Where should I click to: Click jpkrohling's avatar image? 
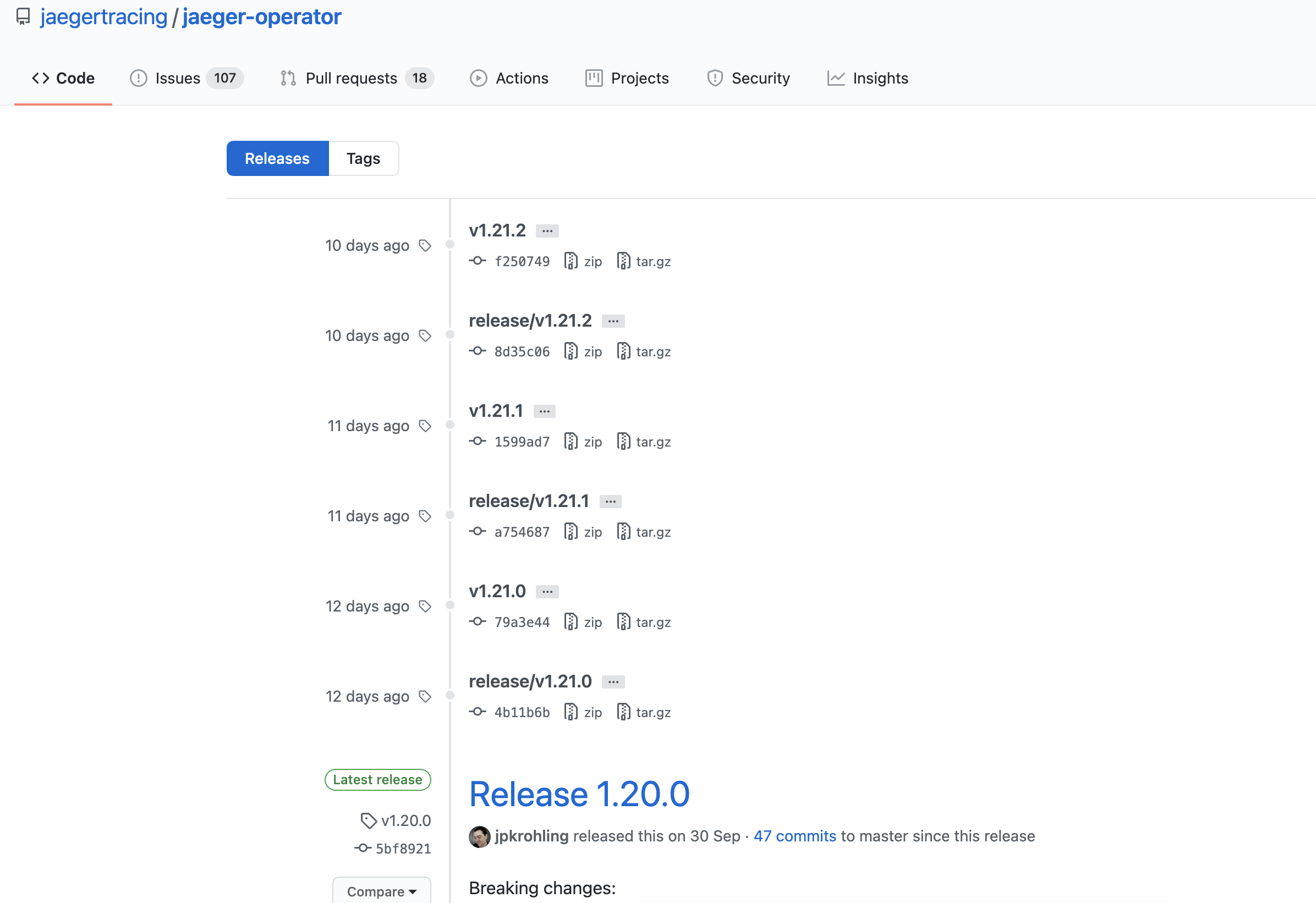[480, 836]
